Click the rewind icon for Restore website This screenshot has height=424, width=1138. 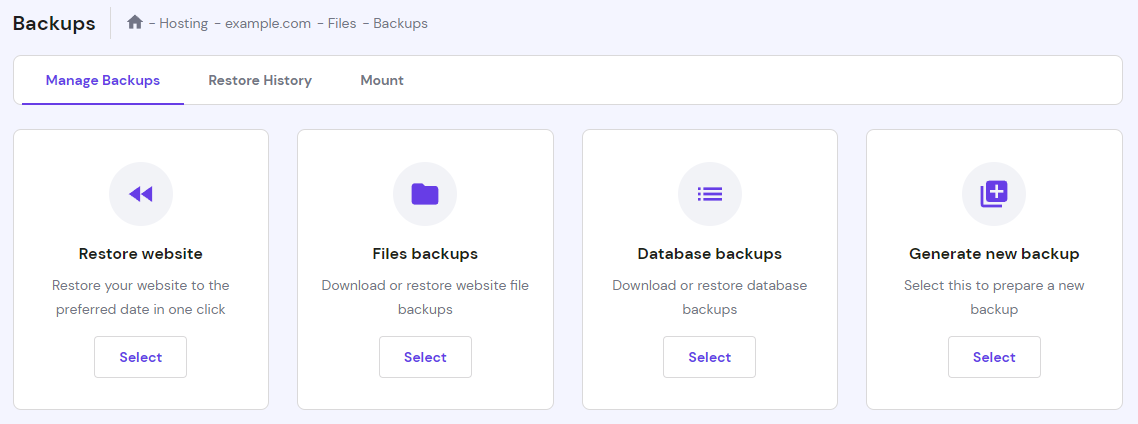click(x=141, y=194)
